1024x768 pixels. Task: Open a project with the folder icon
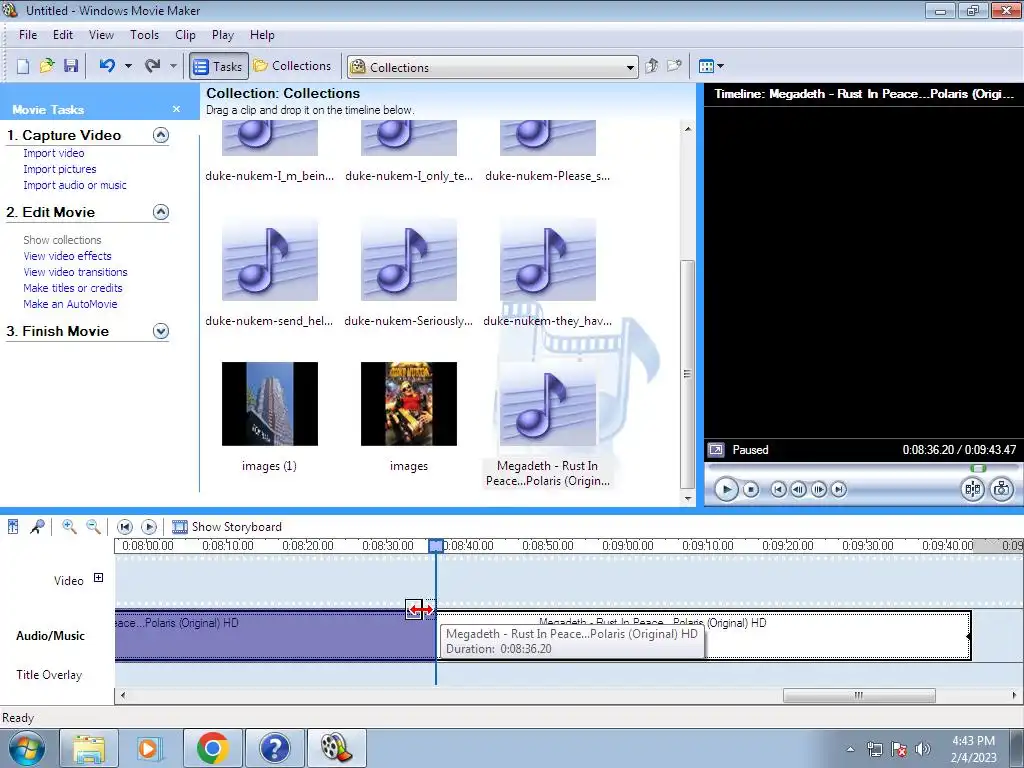point(47,66)
